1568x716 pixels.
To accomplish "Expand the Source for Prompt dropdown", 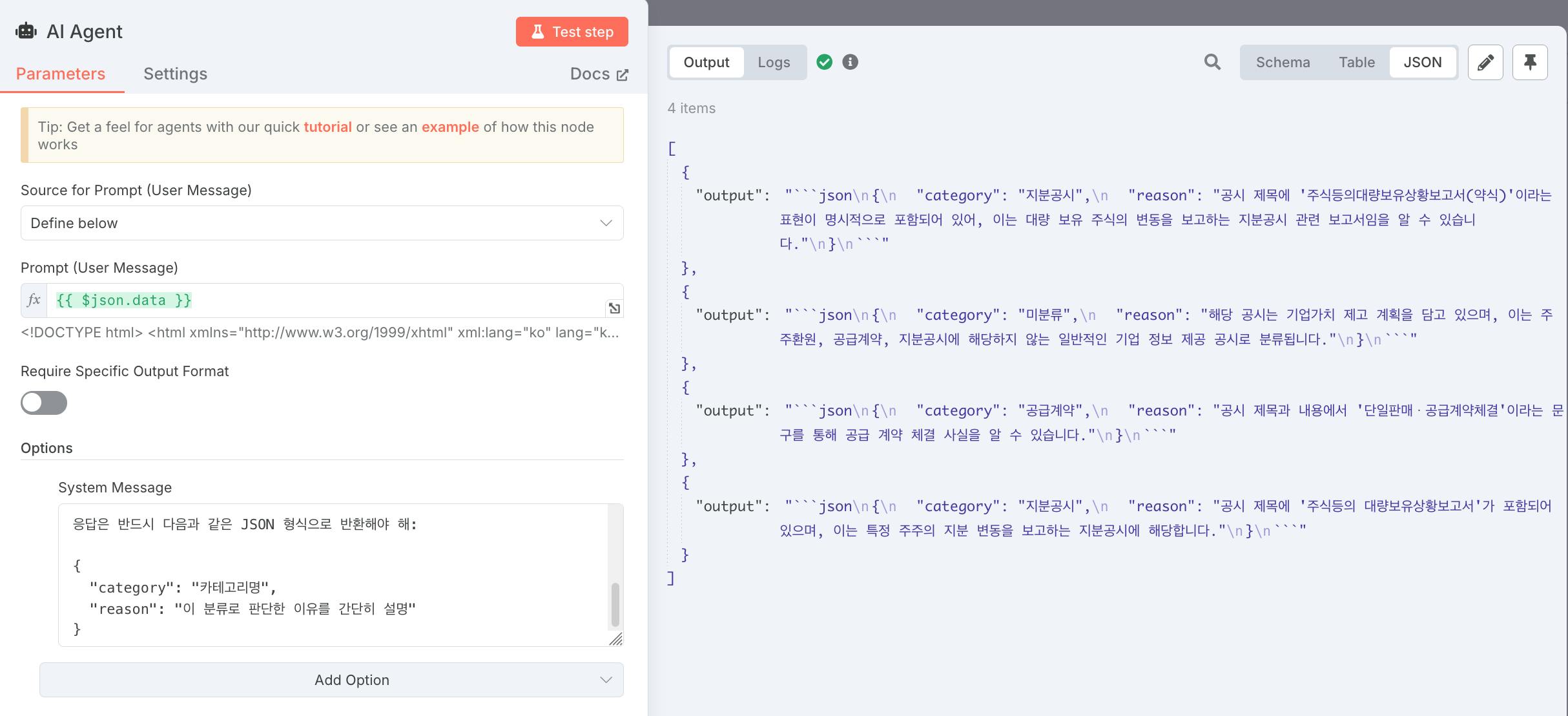I will (x=322, y=223).
